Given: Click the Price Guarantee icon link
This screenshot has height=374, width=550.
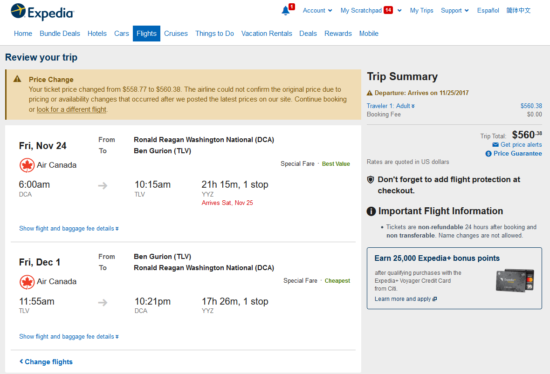Looking at the screenshot, I should [488, 154].
